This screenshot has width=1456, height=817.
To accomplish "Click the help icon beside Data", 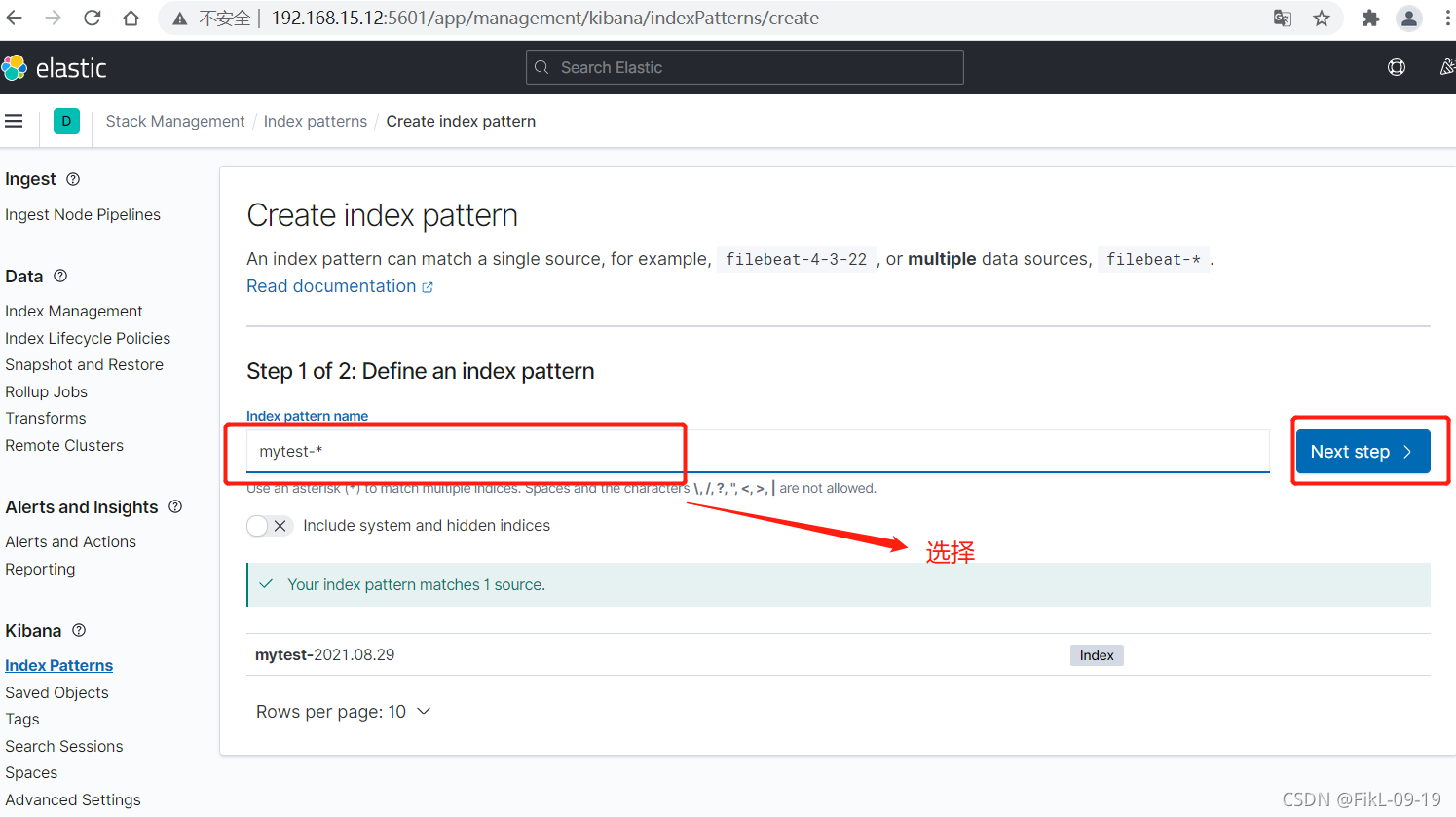I will (60, 276).
